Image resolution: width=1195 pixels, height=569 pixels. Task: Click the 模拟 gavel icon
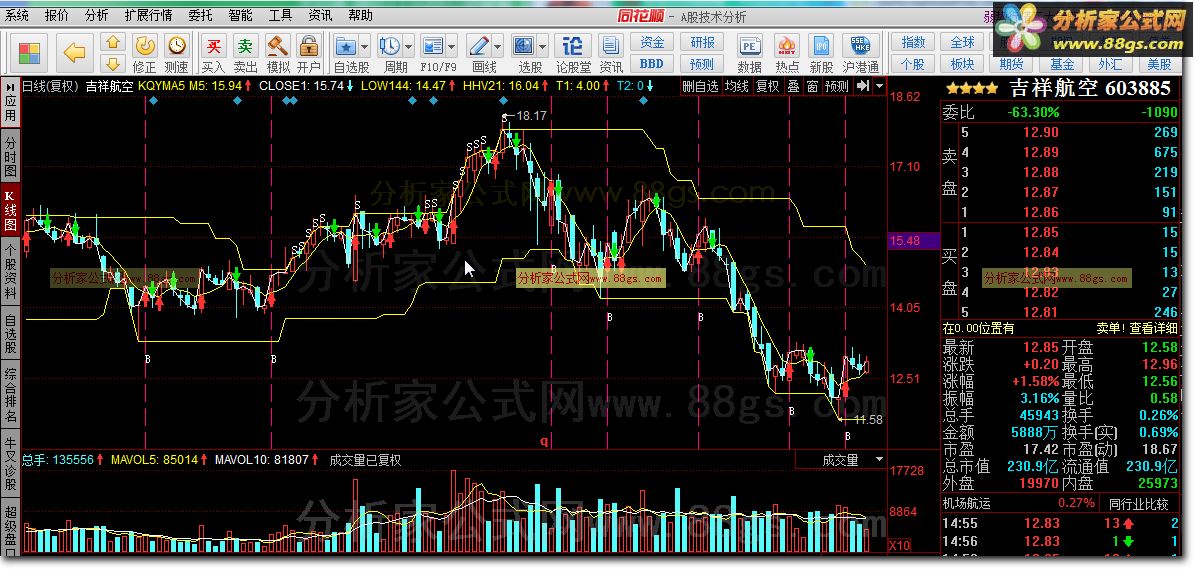click(277, 45)
